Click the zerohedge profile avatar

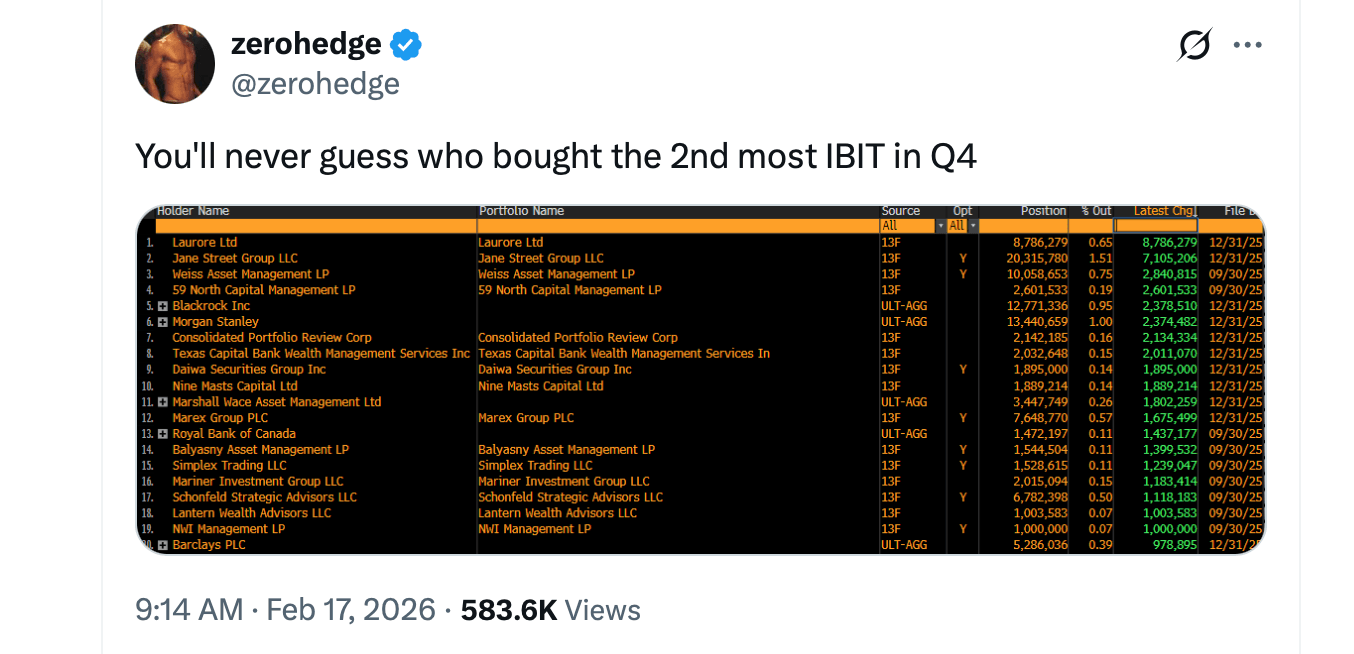175,64
